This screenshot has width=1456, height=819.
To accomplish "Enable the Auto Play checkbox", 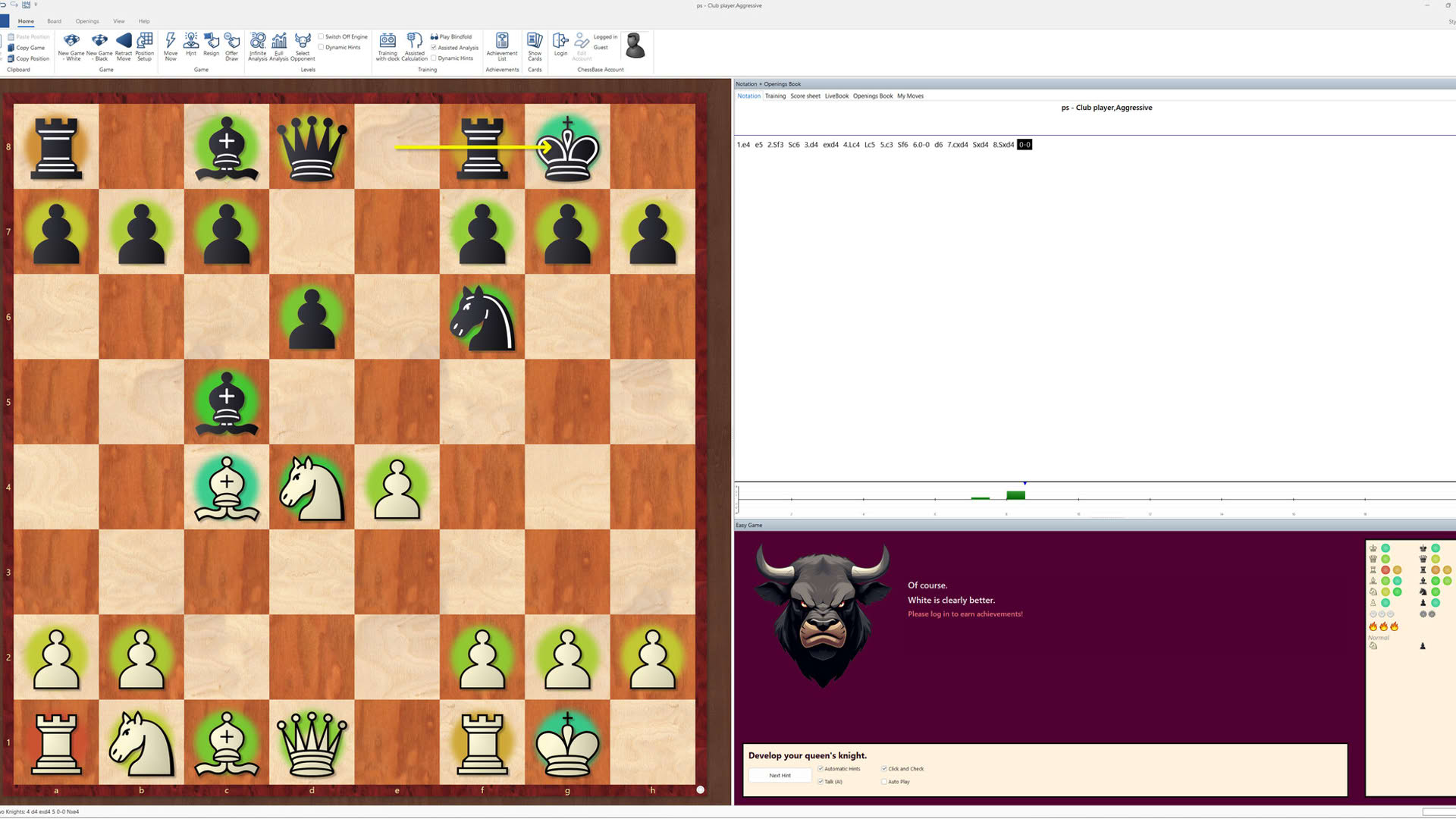I will click(x=884, y=782).
